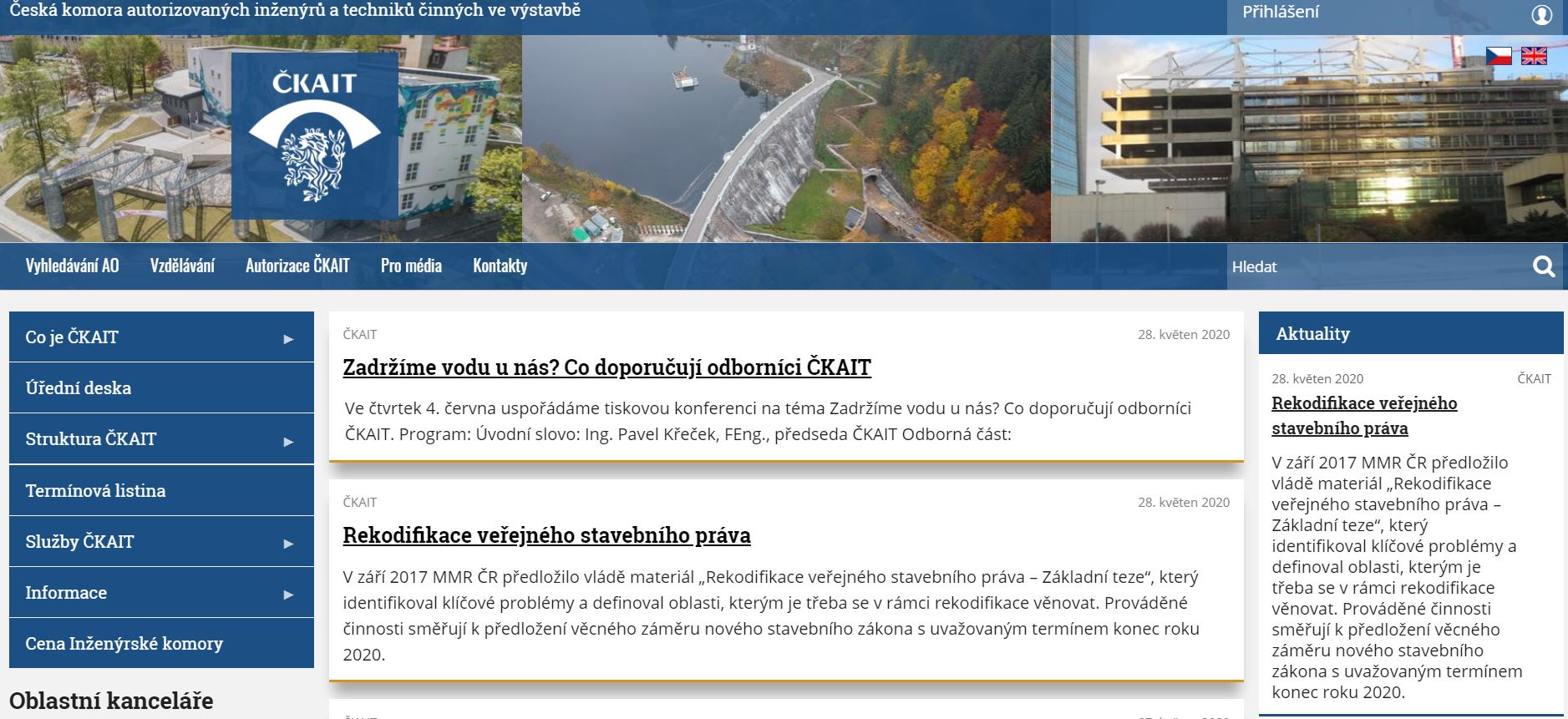Click the construction site banner photo

[1309, 139]
